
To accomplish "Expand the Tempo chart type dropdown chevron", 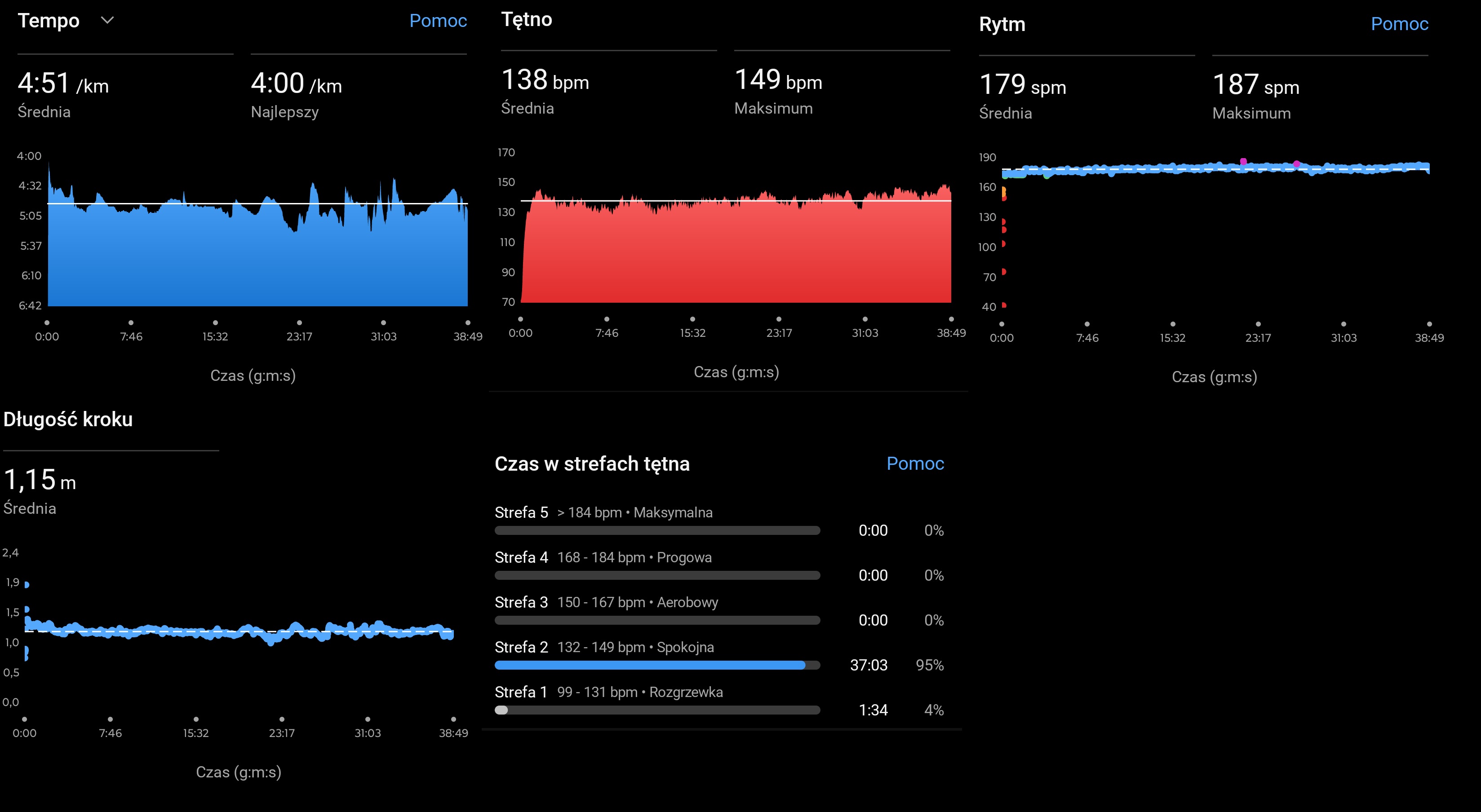I will point(107,21).
